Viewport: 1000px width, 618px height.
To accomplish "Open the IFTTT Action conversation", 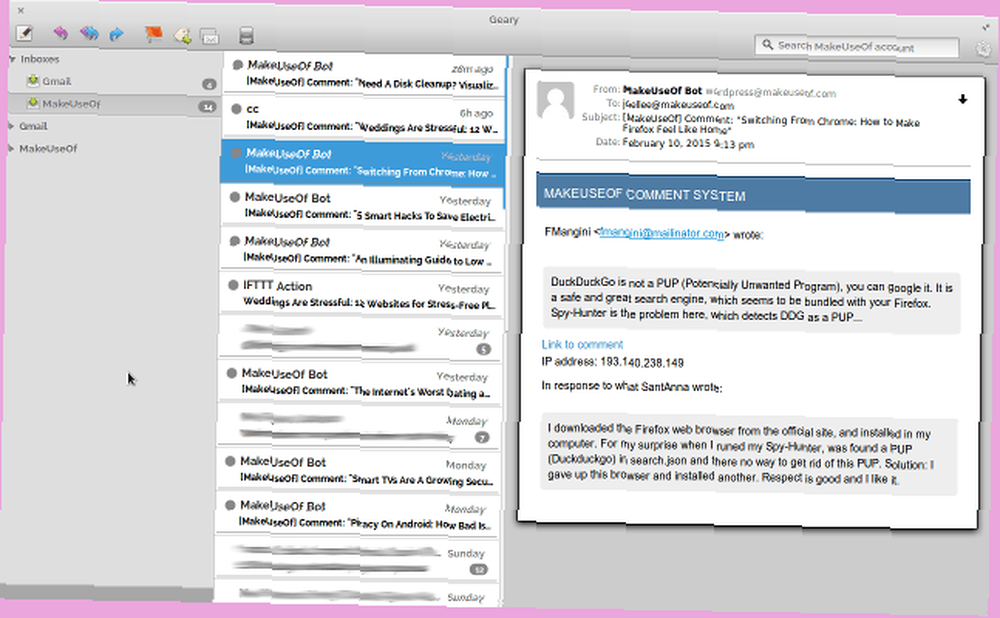I will (361, 294).
